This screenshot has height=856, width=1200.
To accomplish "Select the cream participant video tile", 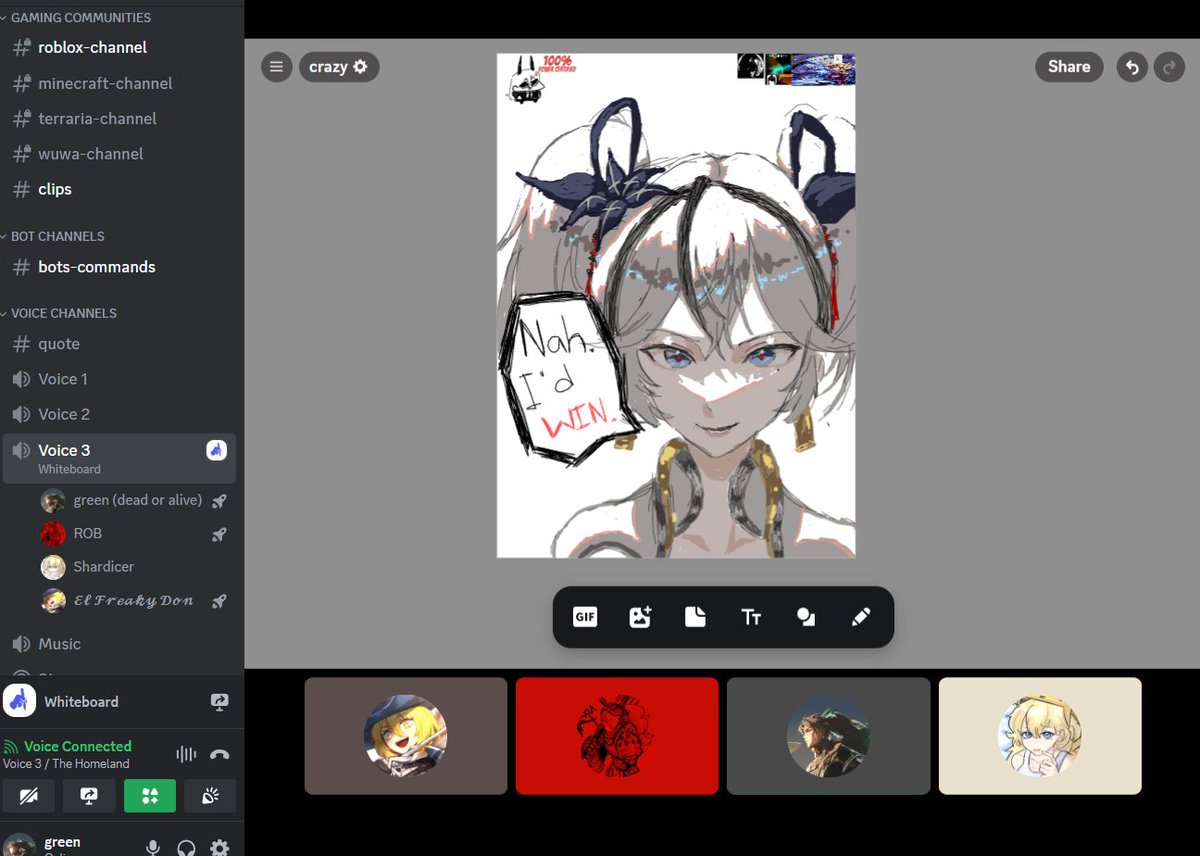I will click(1040, 736).
